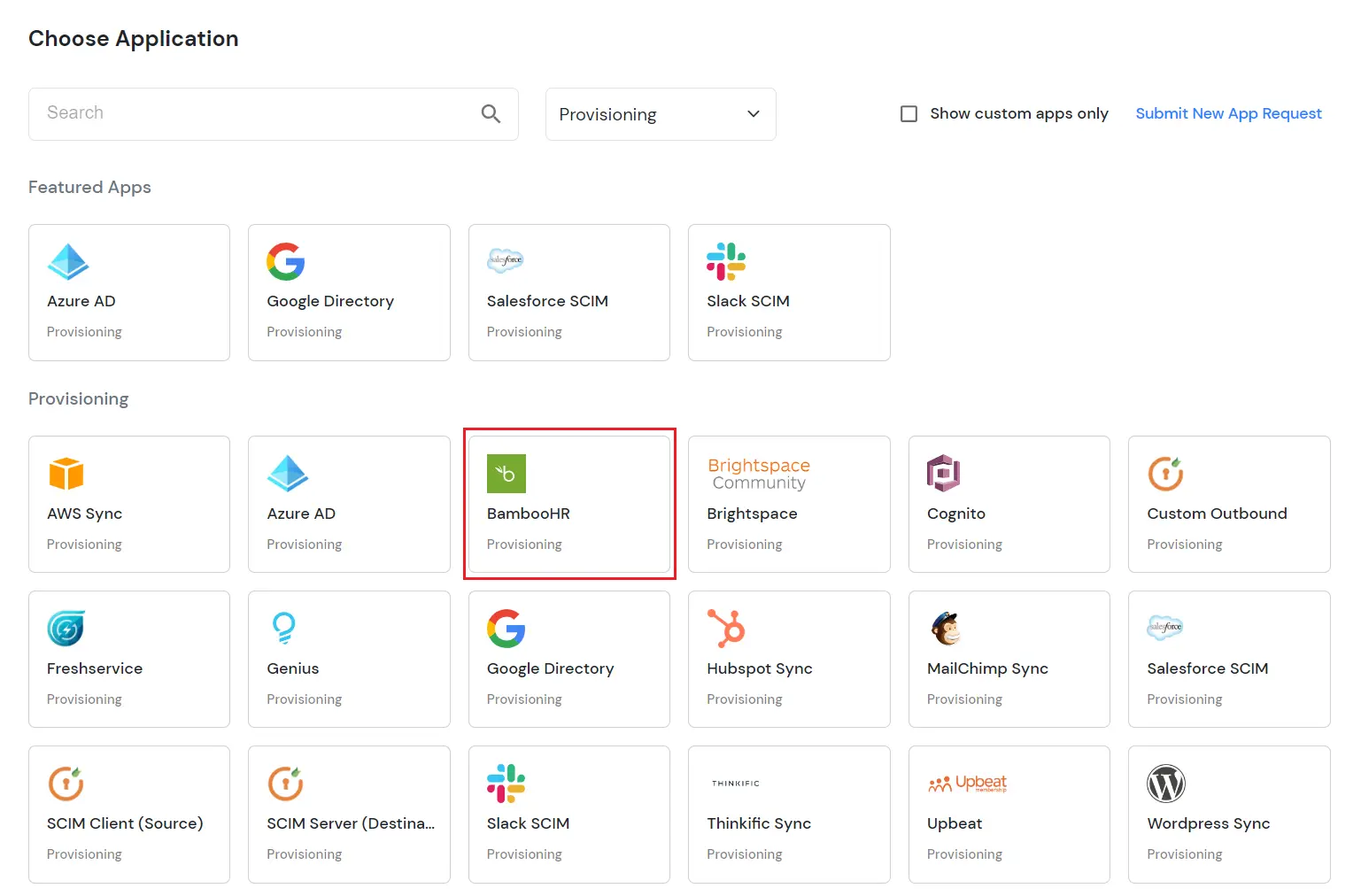Click the AWS Sync orange box icon
This screenshot has width=1361, height=896.
click(66, 474)
